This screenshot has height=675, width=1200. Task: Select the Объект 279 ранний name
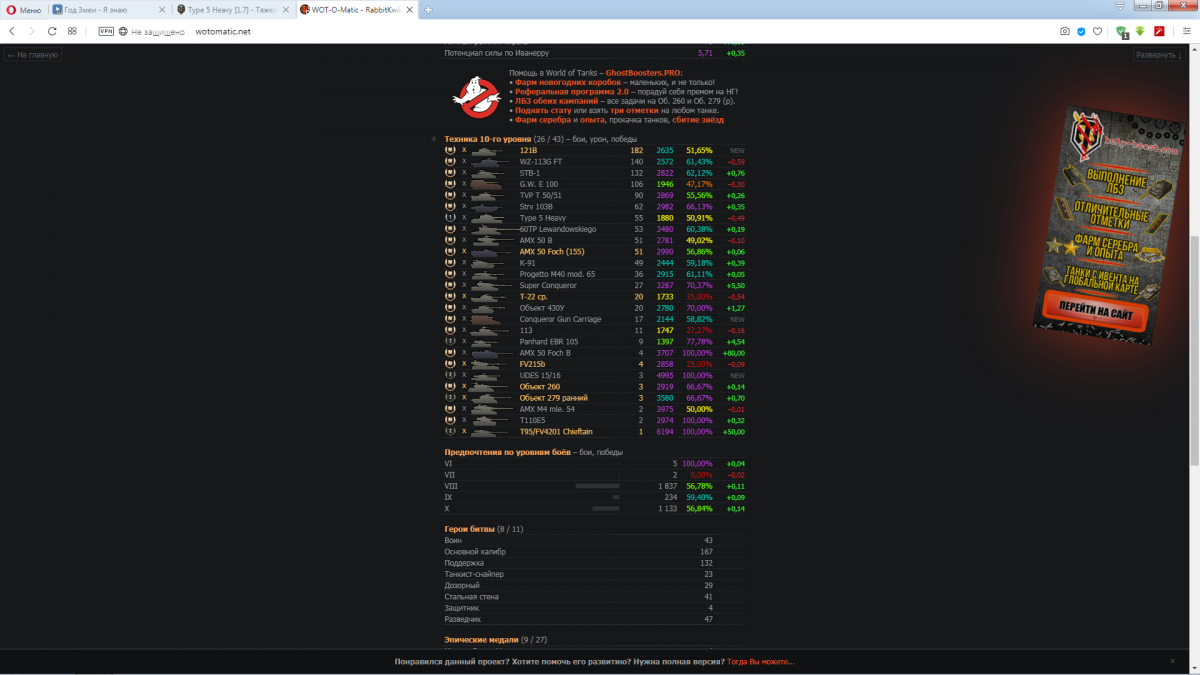554,397
